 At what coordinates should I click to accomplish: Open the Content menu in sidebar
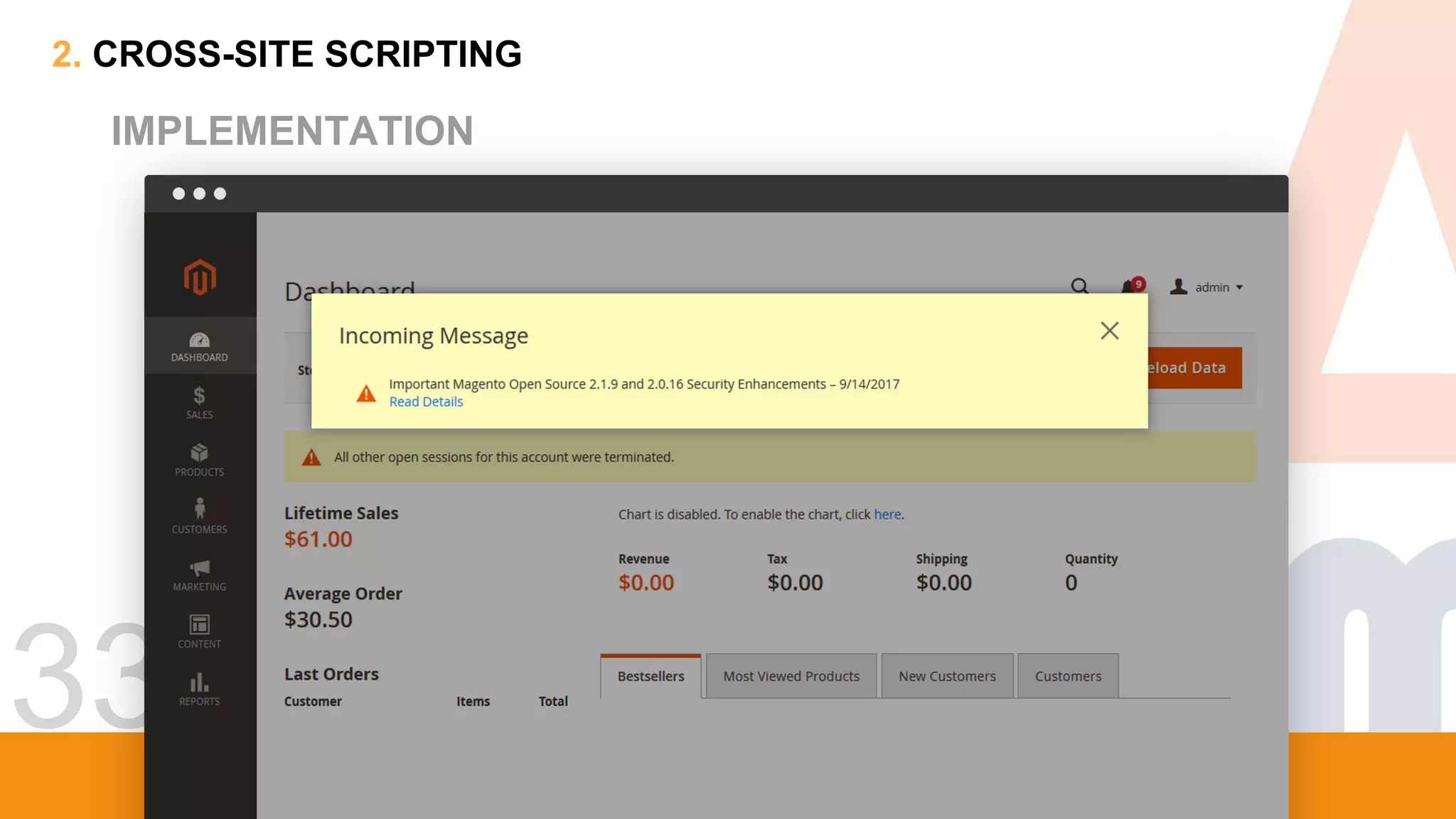coord(200,632)
